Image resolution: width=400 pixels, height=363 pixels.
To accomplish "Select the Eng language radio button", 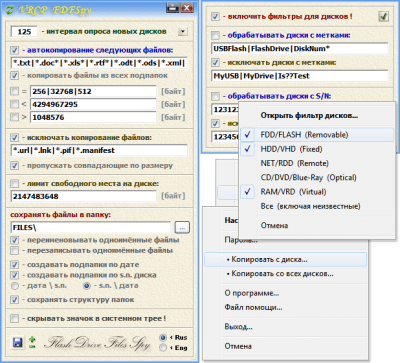I will [x=163, y=348].
